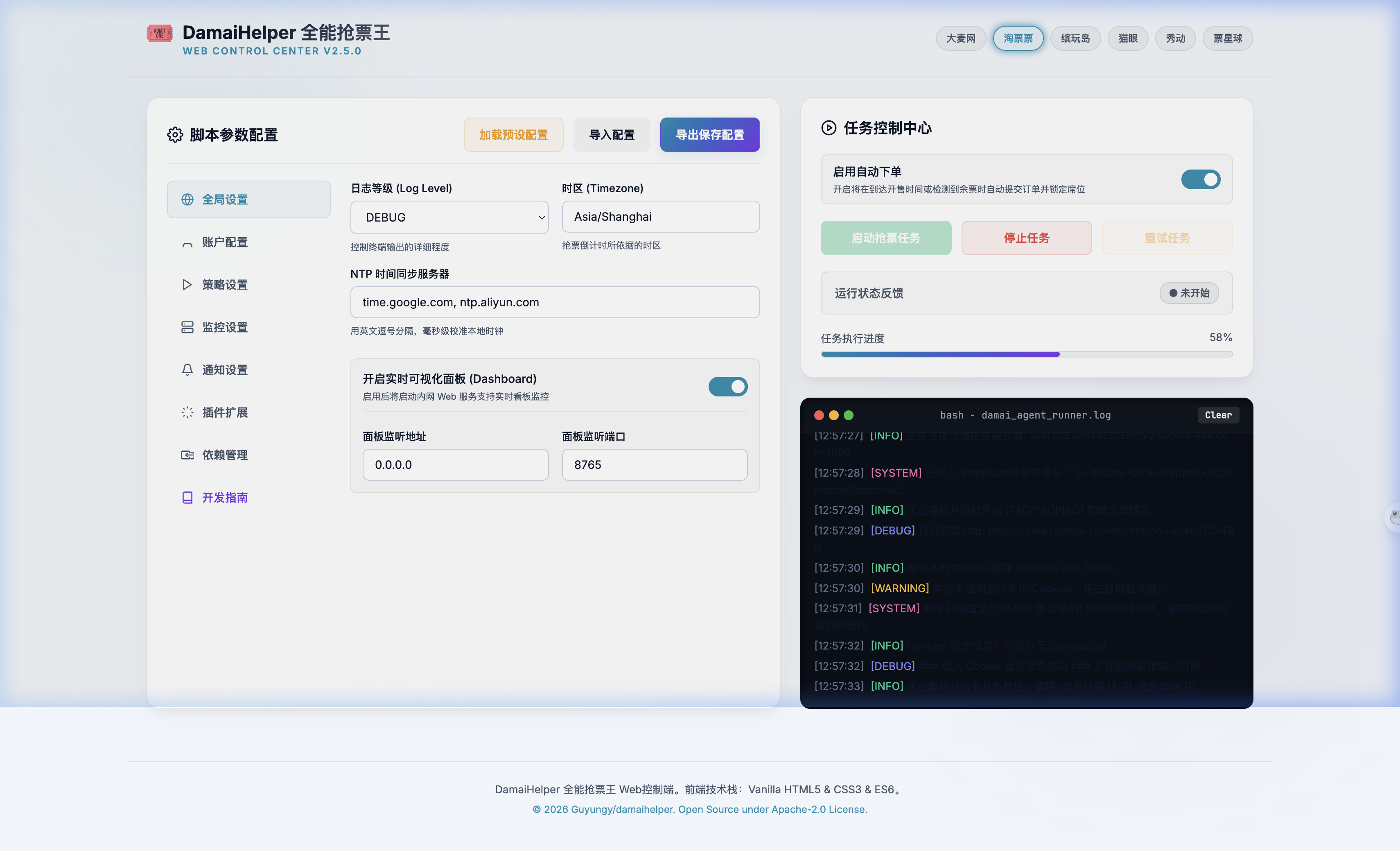
Task: Open the 插件扩展 section
Action: point(249,413)
